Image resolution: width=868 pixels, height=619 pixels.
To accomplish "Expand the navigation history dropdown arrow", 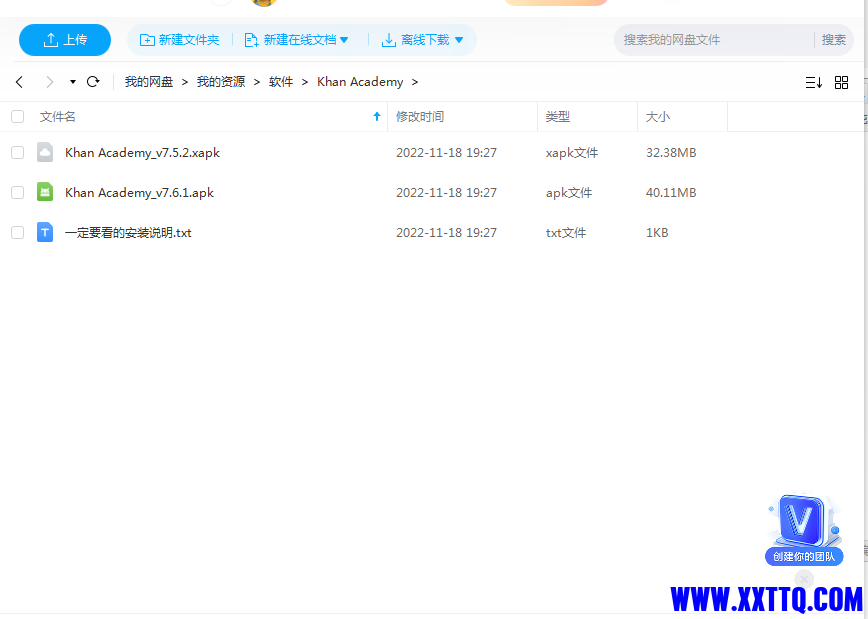I will [73, 82].
